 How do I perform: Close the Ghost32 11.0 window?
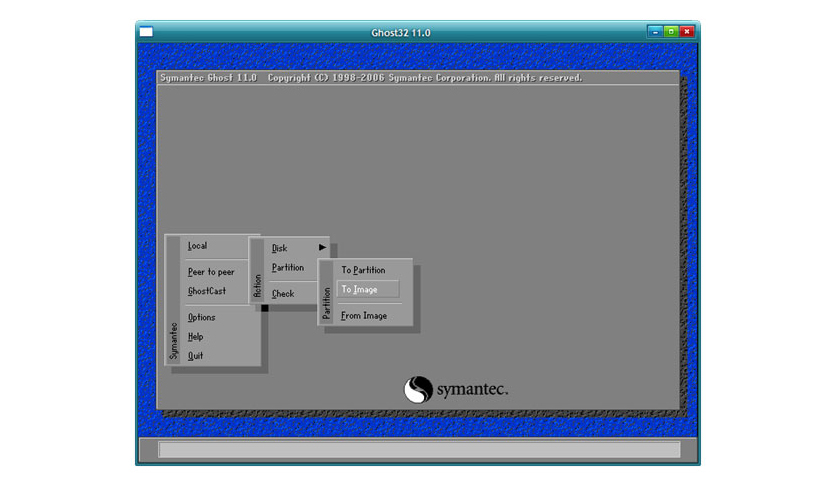click(687, 31)
